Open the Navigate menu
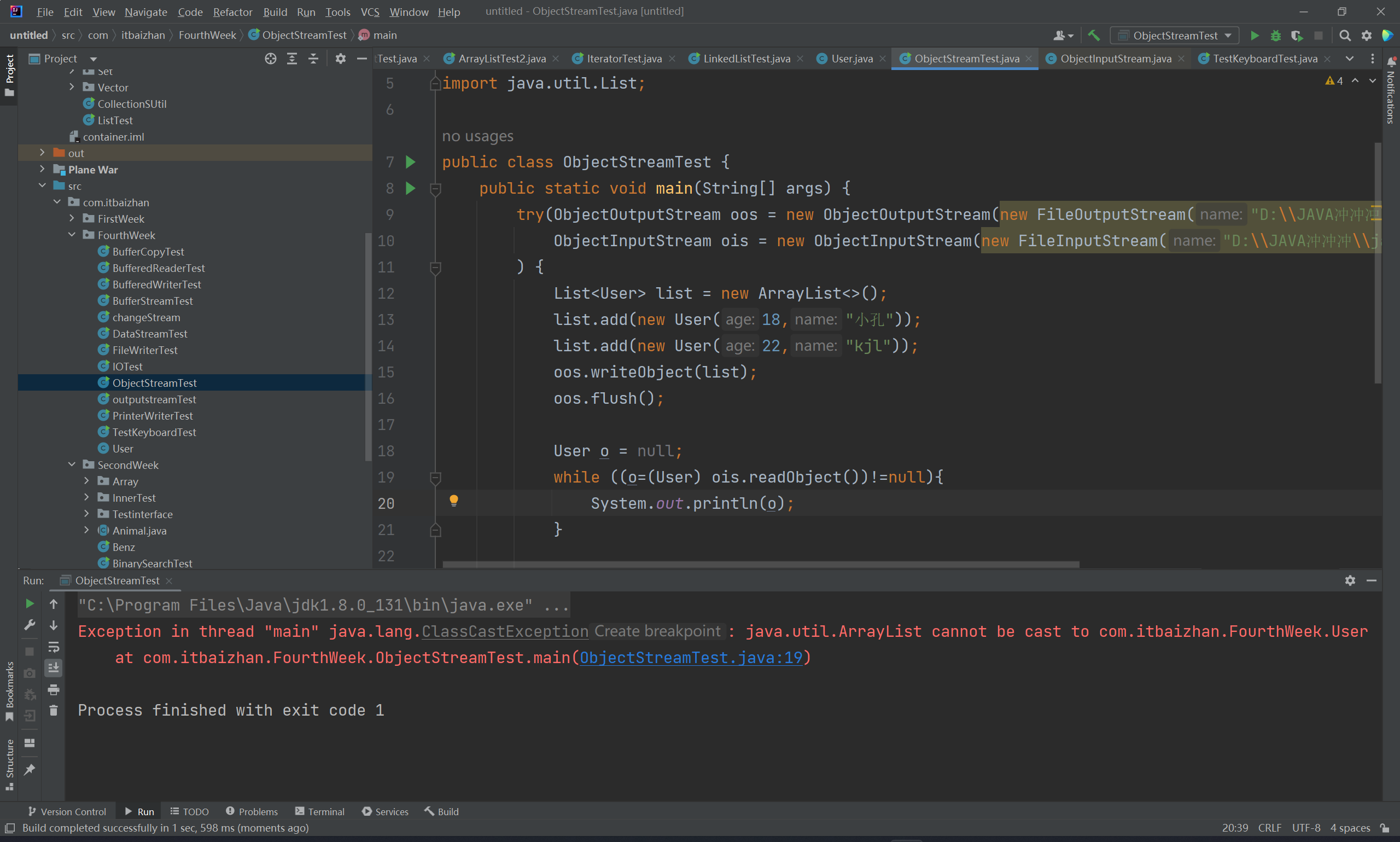This screenshot has height=842, width=1400. point(145,11)
